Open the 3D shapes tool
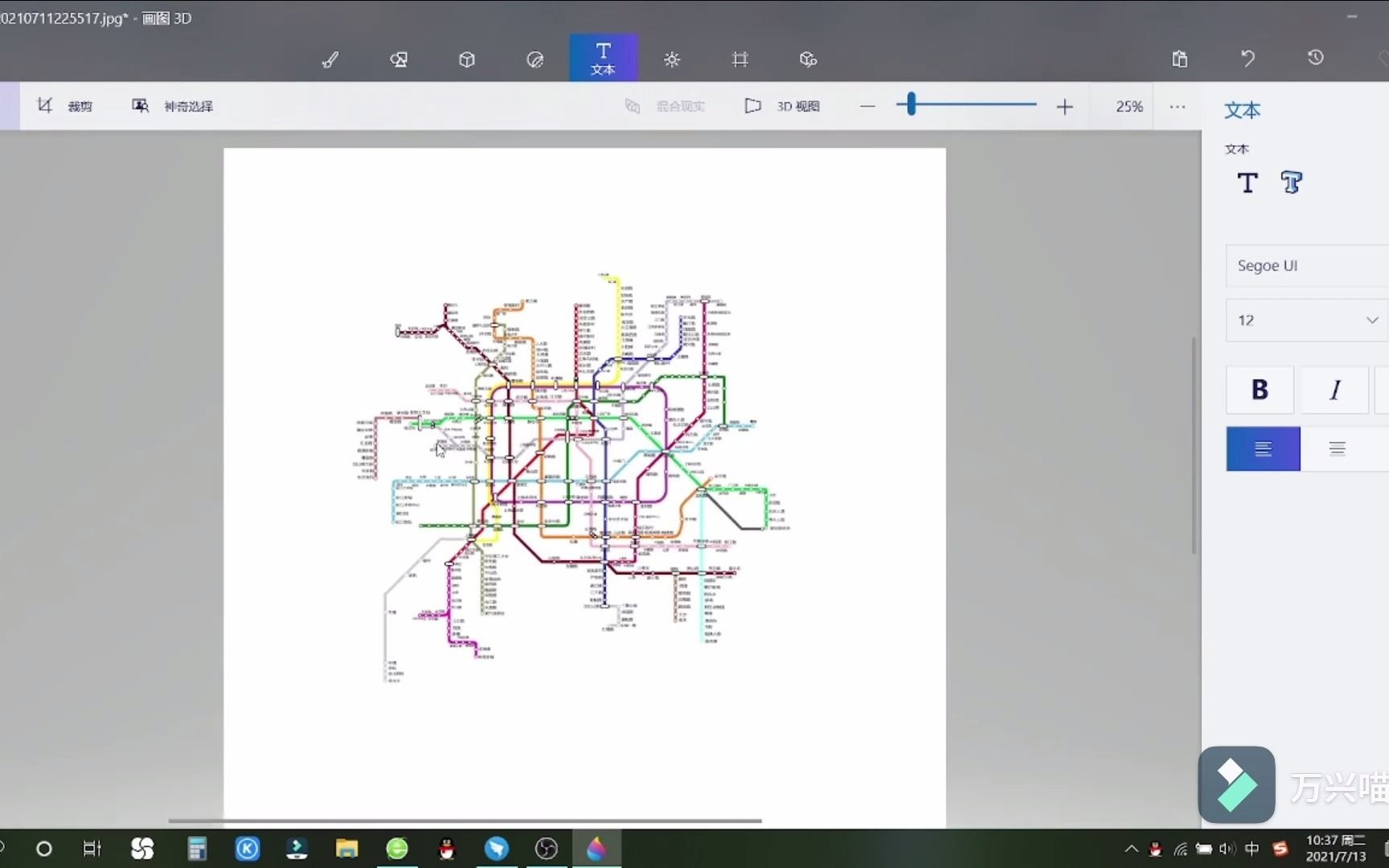Screen dimensions: 1389x868 466,59
